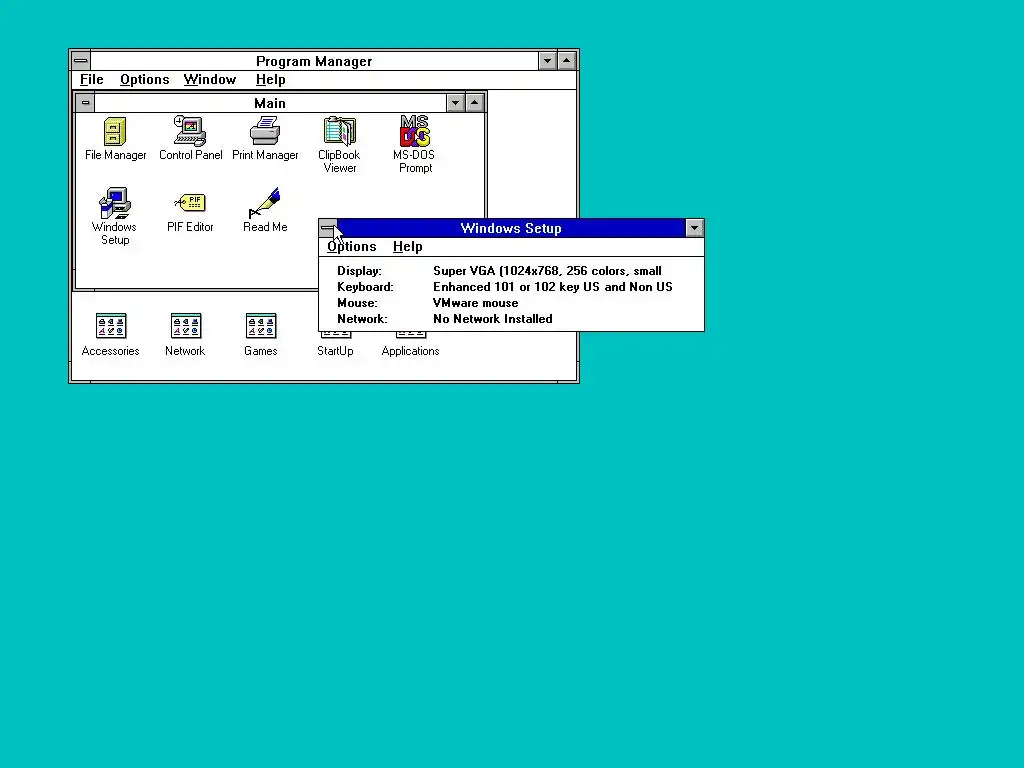The width and height of the screenshot is (1024, 768).
Task: Click the VMware mouse value
Action: coord(475,303)
